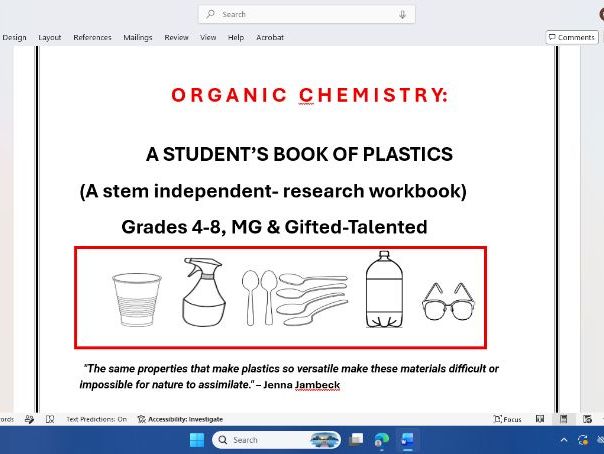Open the Layout ribbon tab
This screenshot has height=454, width=604.
[50, 37]
